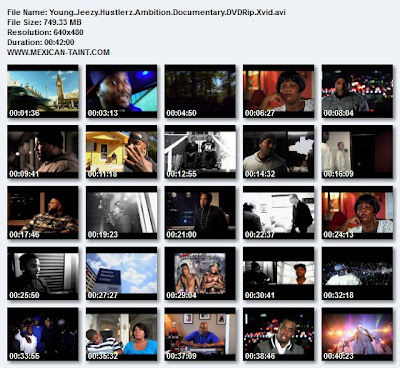
Task: Open the thumbnail stamped 00:01:36
Action: pyautogui.click(x=43, y=91)
